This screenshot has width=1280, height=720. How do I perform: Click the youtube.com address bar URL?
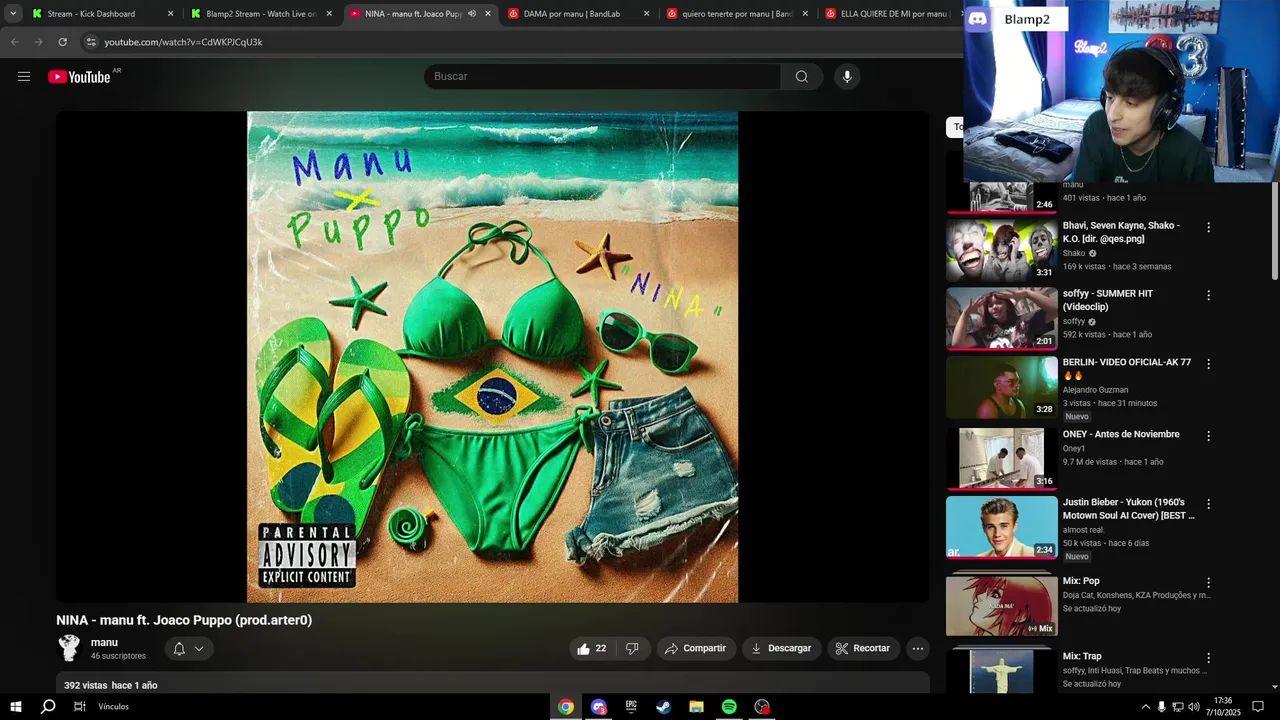(x=184, y=42)
